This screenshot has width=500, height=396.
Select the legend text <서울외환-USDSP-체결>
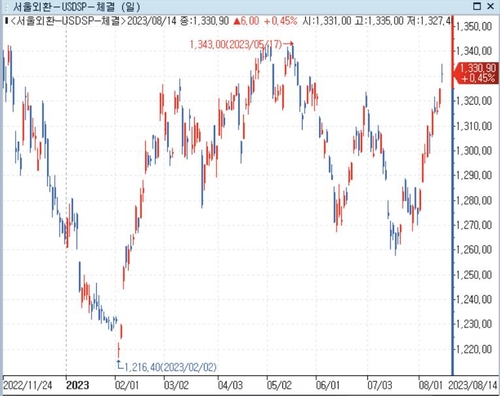tap(68, 21)
